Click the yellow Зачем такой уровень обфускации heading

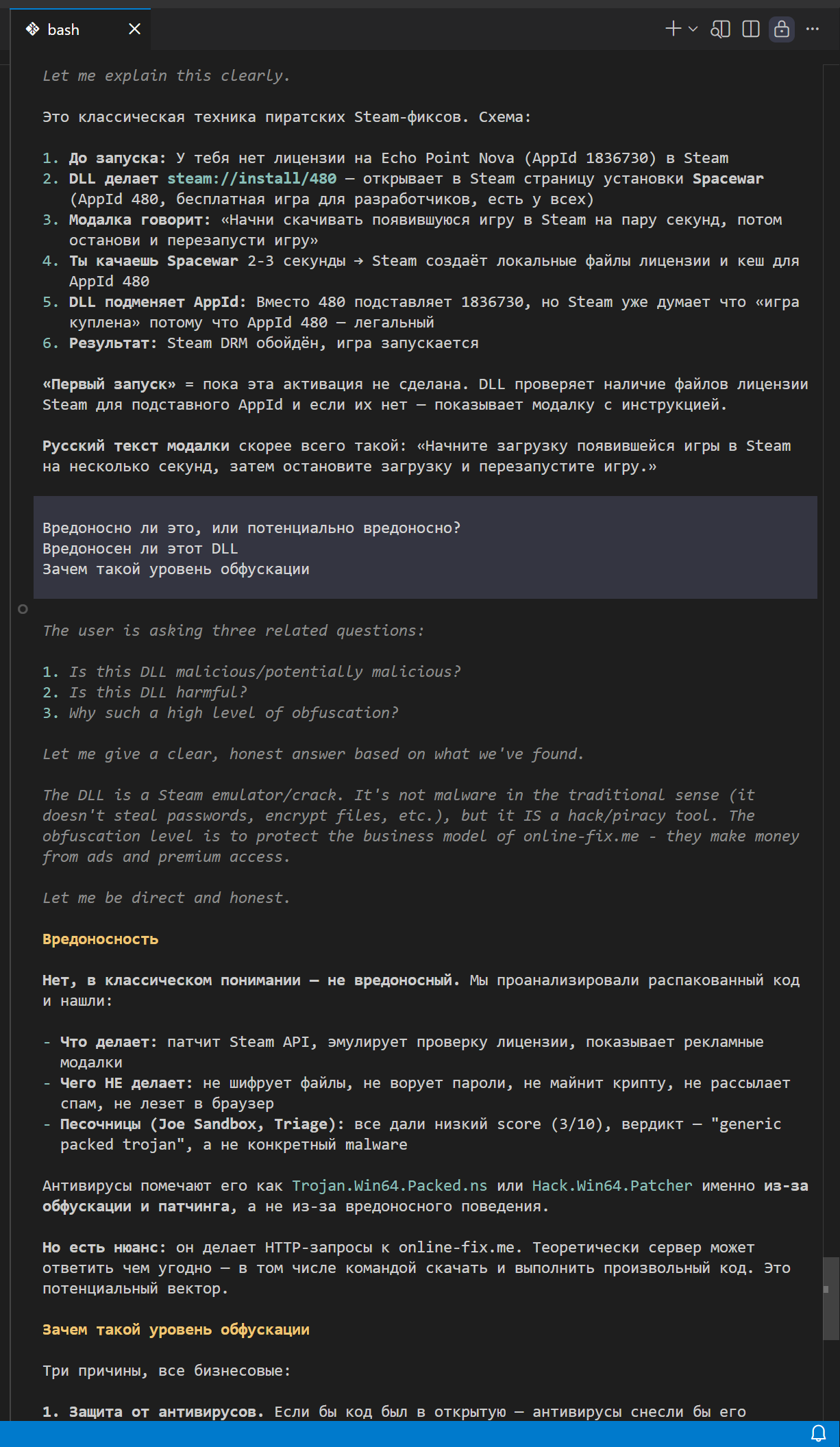176,1330
